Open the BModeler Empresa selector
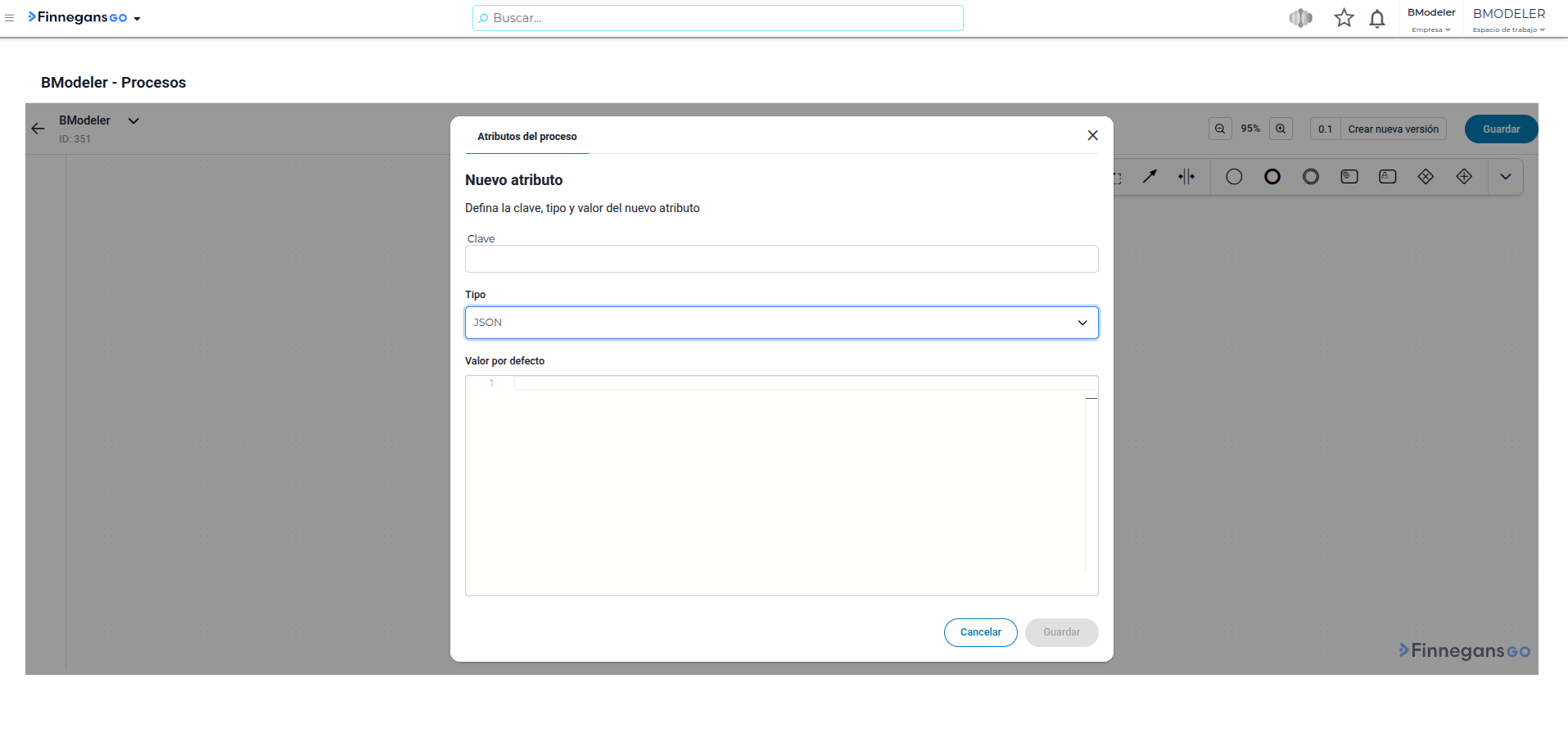 click(1431, 20)
